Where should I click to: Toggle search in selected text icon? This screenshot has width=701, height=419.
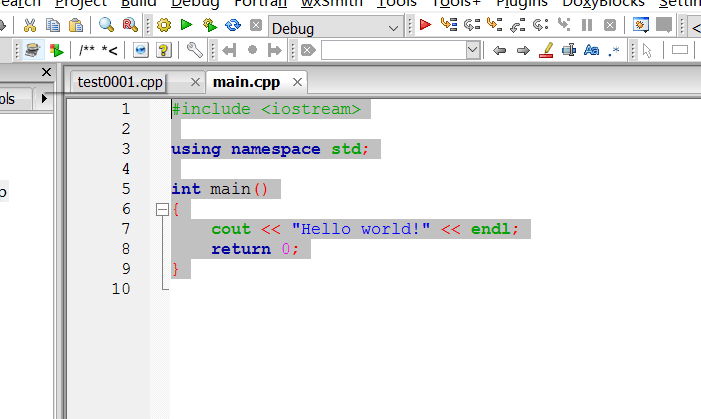(569, 50)
